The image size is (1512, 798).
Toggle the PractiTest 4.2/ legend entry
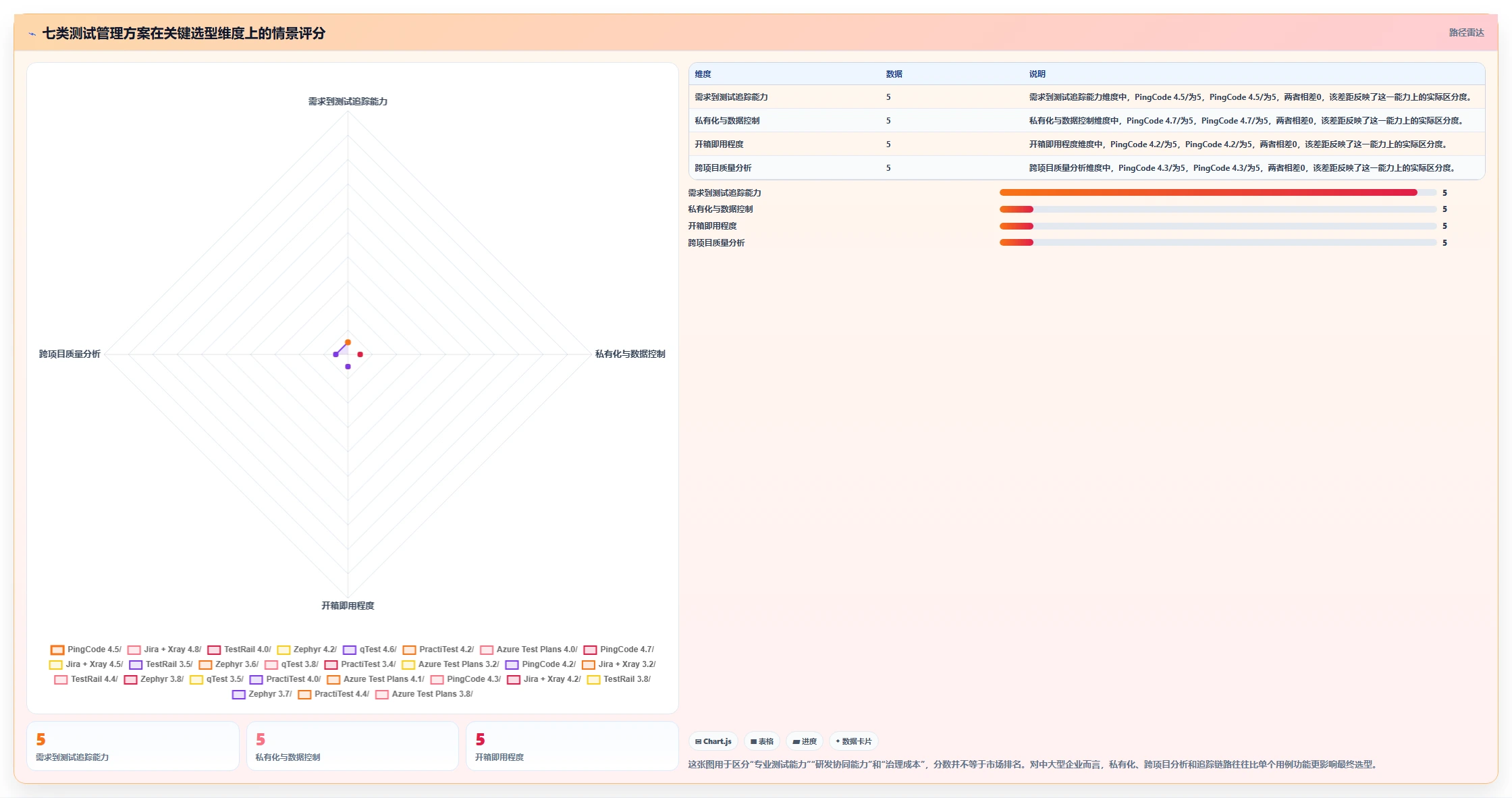[438, 649]
